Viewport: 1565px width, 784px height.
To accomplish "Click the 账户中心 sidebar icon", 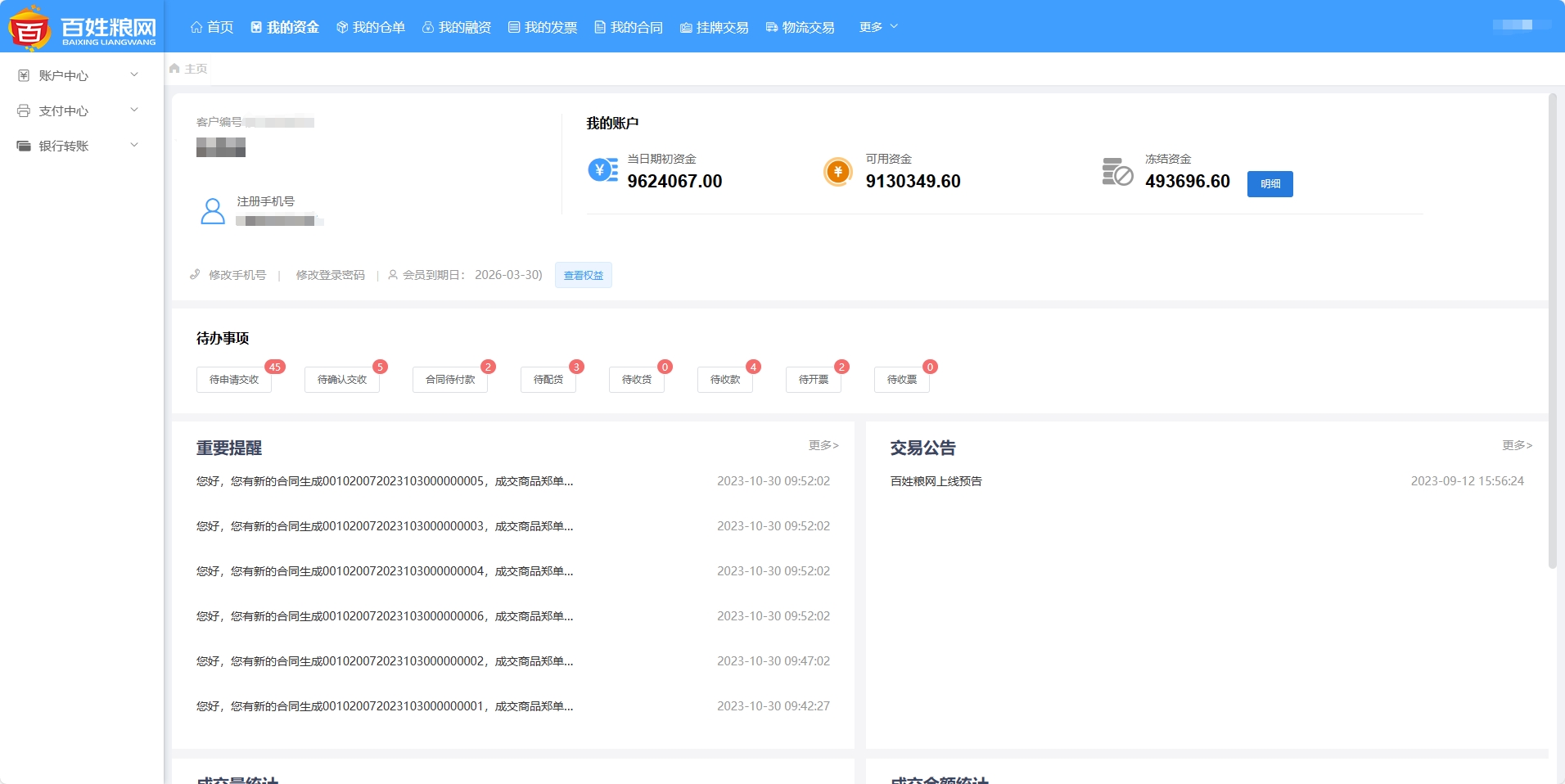I will coord(24,75).
